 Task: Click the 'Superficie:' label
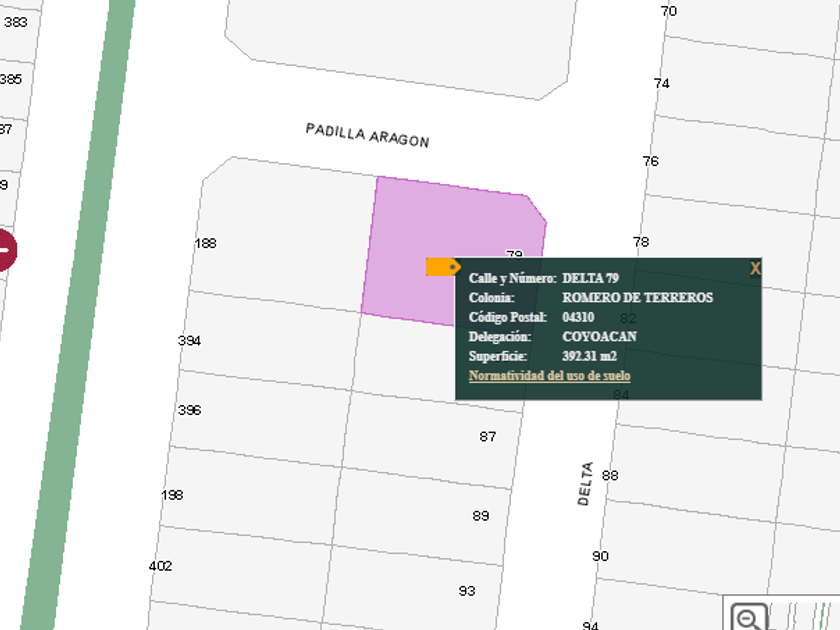click(x=498, y=356)
